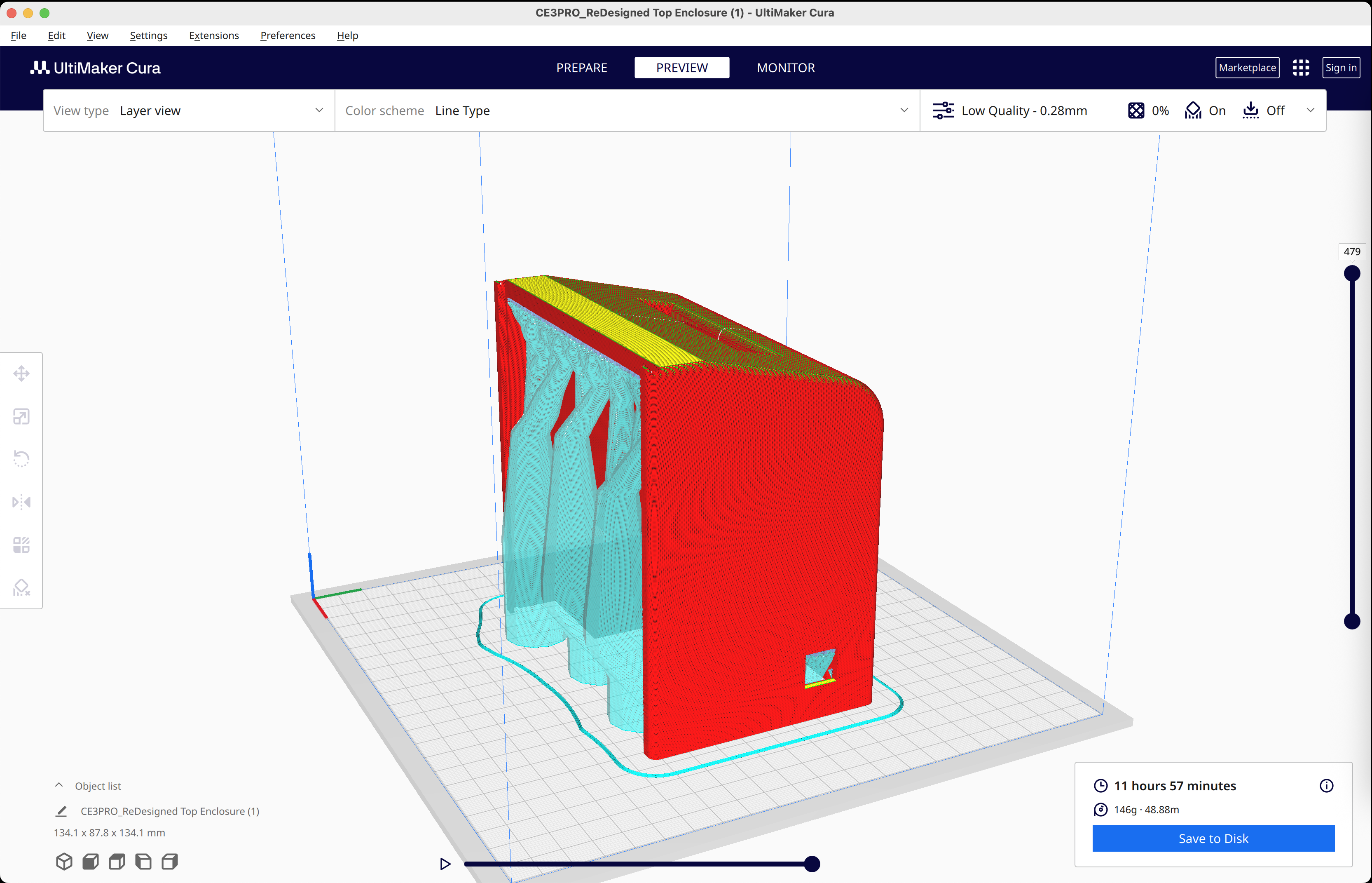Click the print settings sliders icon
1372x883 pixels.
pos(943,110)
